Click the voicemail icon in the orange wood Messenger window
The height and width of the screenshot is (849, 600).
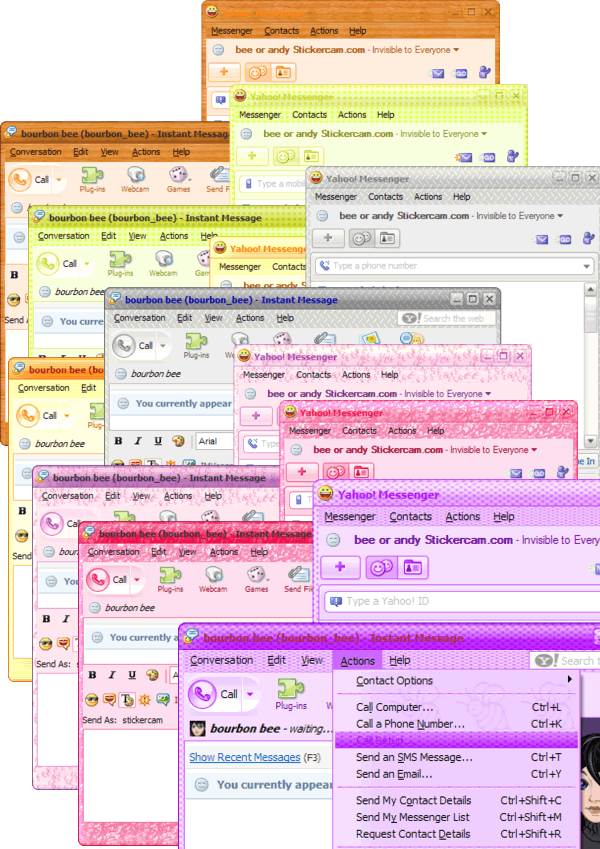click(x=460, y=74)
